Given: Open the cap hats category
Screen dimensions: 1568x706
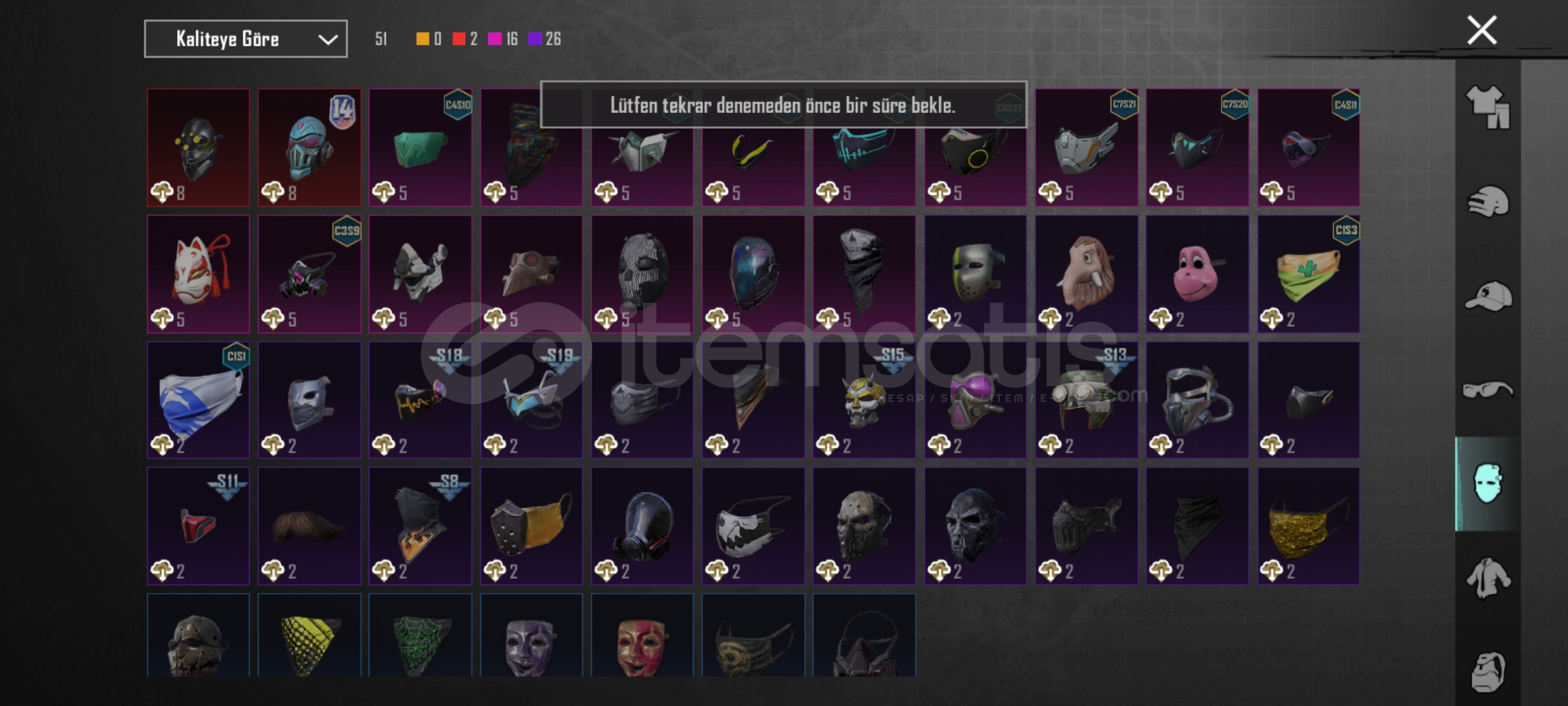Looking at the screenshot, I should point(1488,295).
